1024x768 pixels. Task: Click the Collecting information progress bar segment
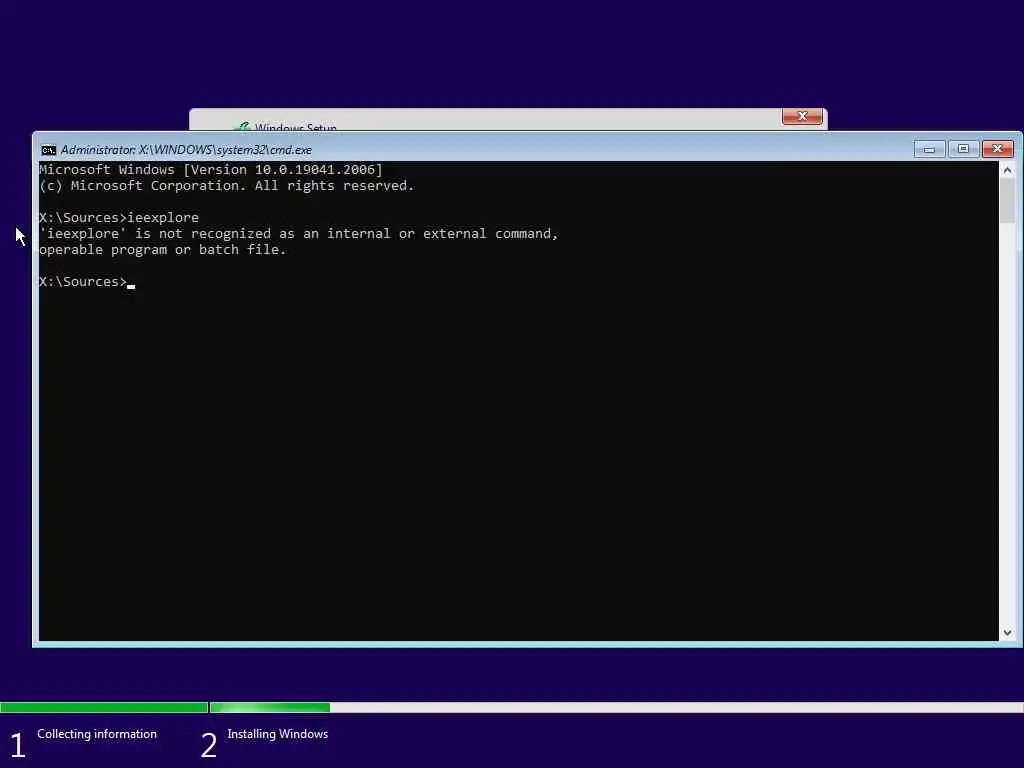click(x=104, y=707)
